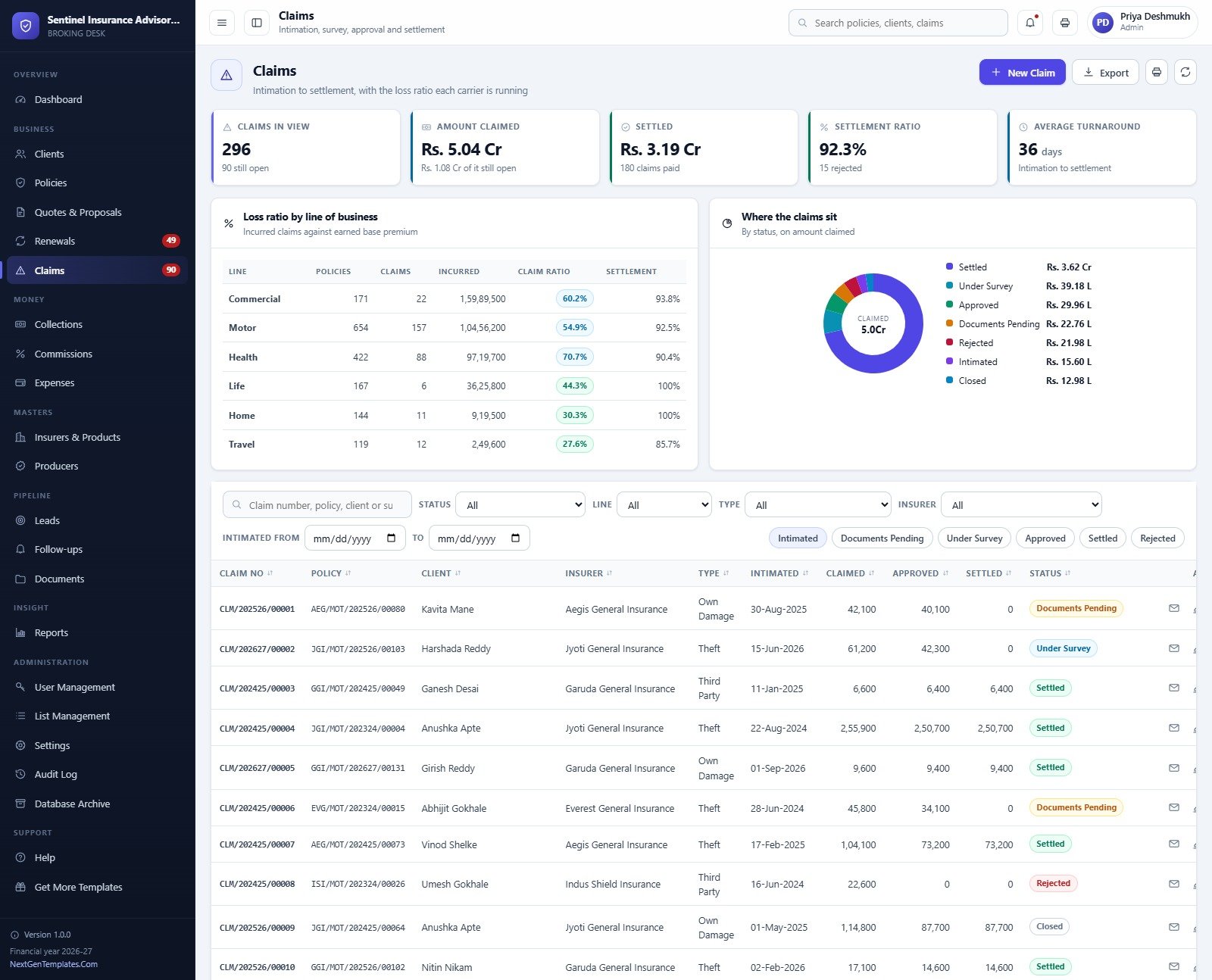Sort by Policy column arrows

coord(348,573)
